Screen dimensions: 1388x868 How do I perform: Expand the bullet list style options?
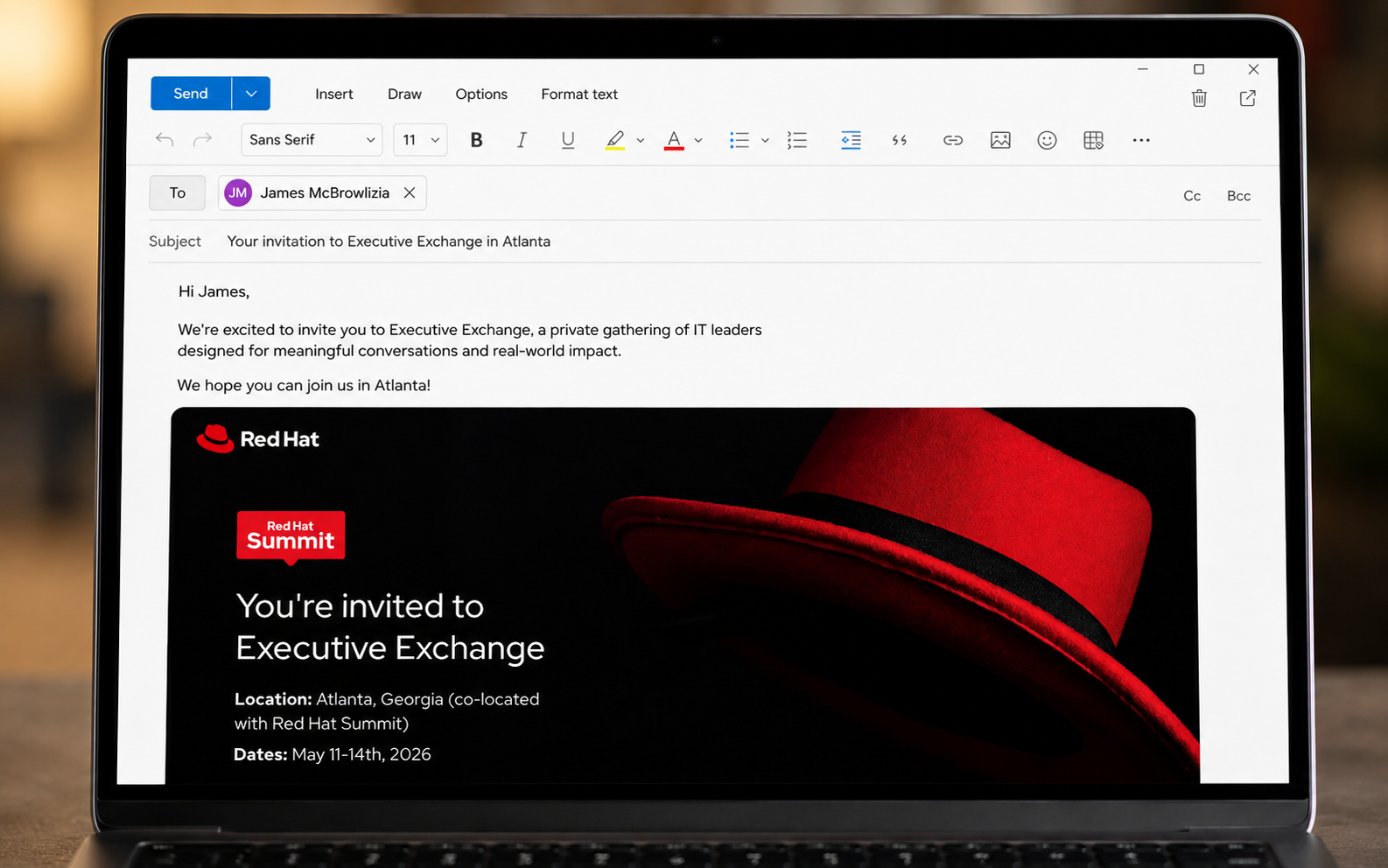765,140
